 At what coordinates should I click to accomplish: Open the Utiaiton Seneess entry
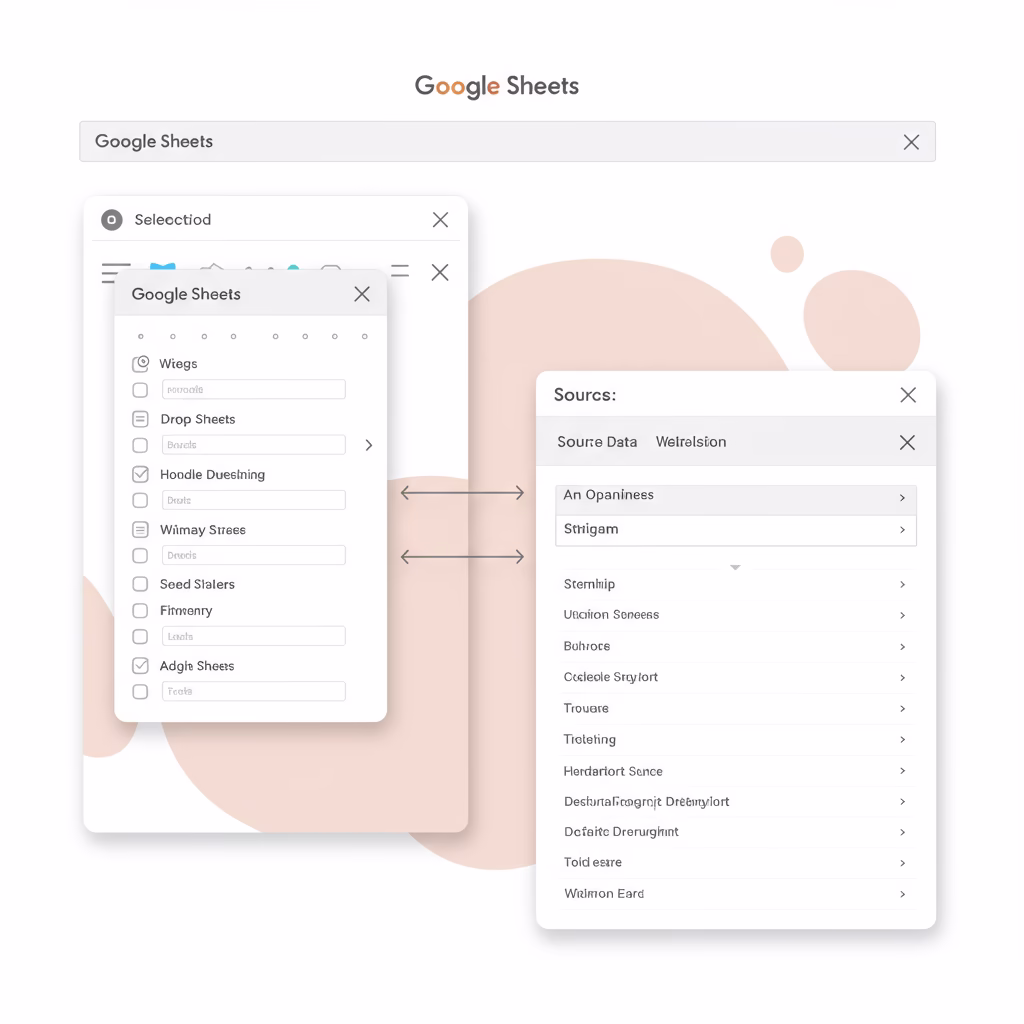(735, 615)
